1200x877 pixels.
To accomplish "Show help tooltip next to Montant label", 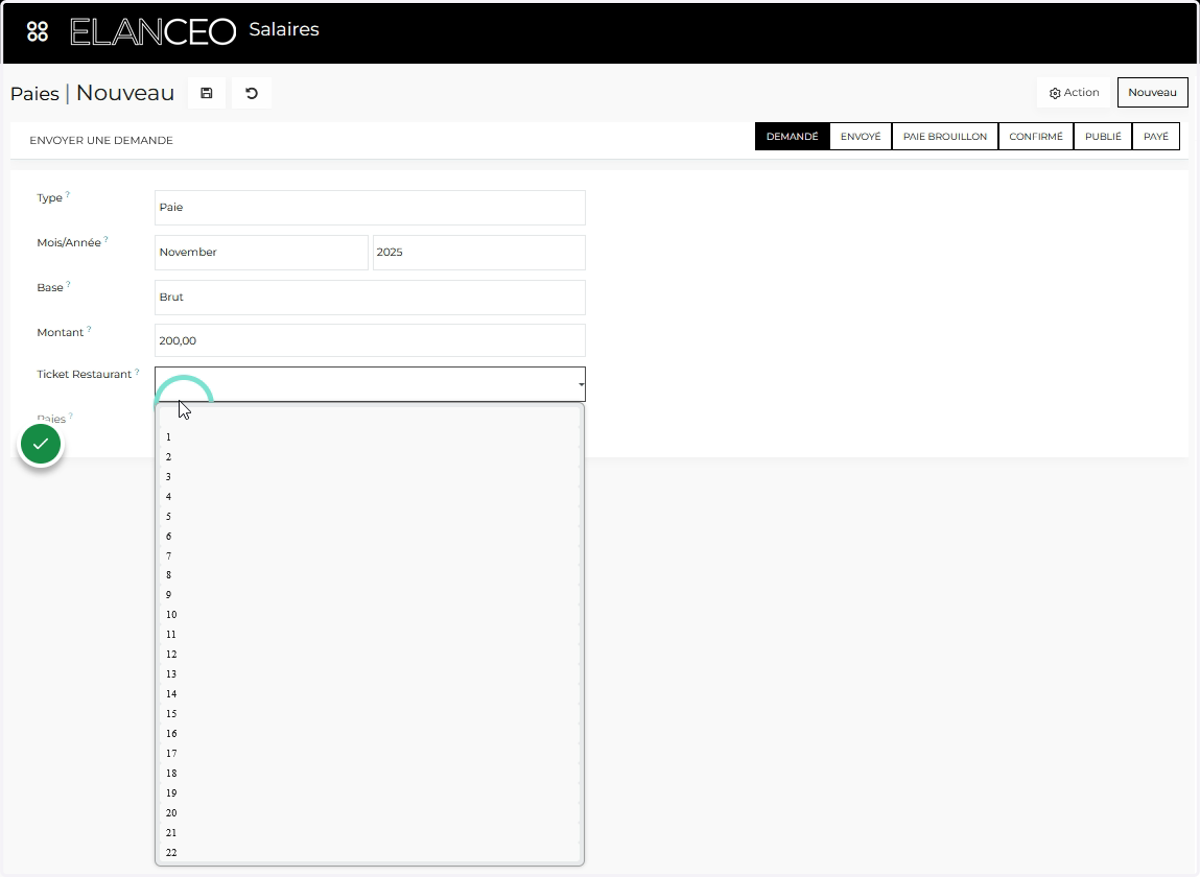I will 88,328.
